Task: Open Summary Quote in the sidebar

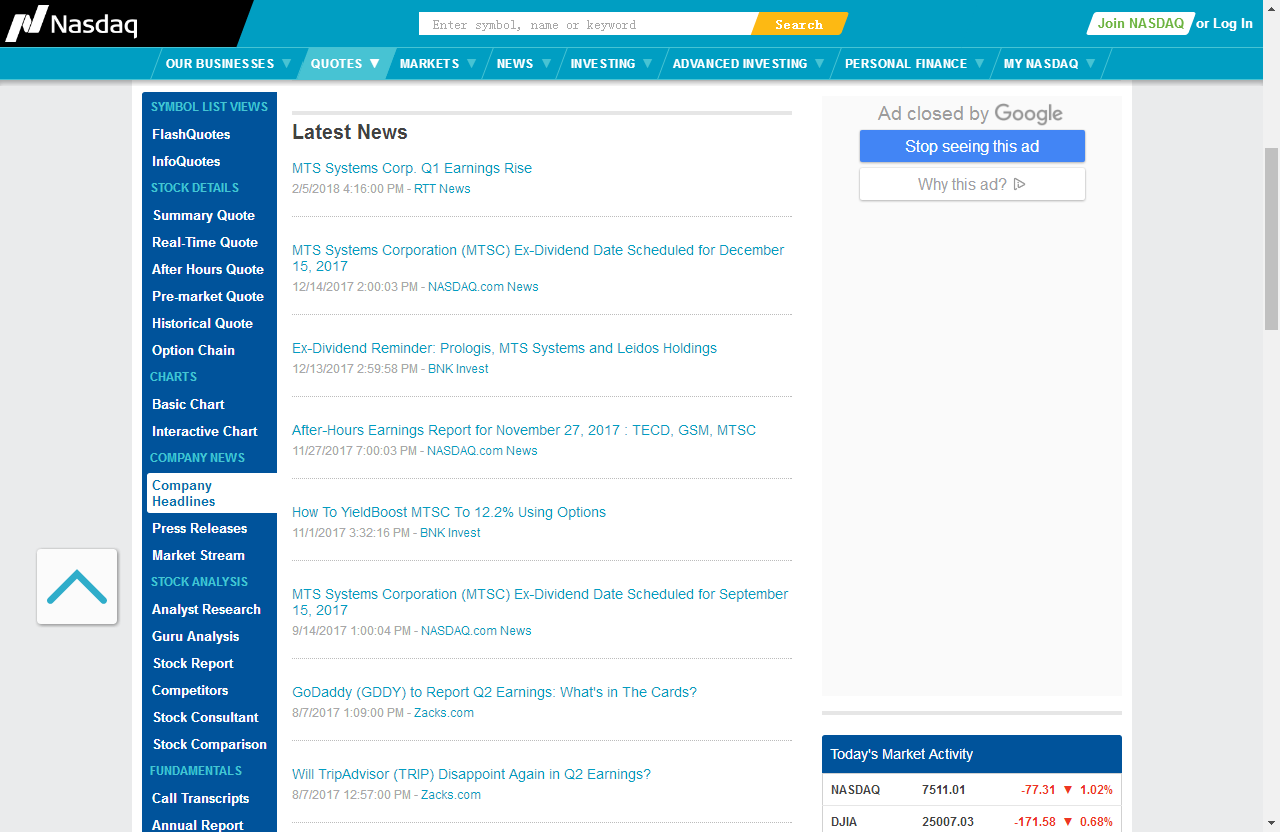Action: click(204, 215)
